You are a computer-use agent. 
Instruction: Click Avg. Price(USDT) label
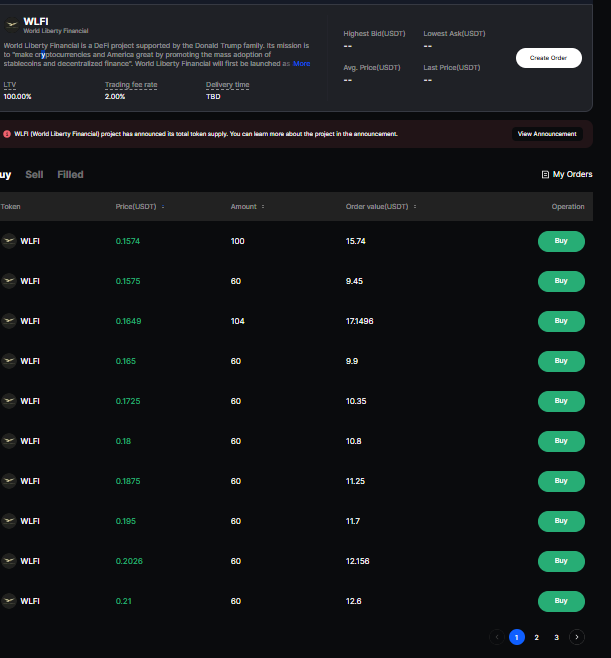[372, 68]
